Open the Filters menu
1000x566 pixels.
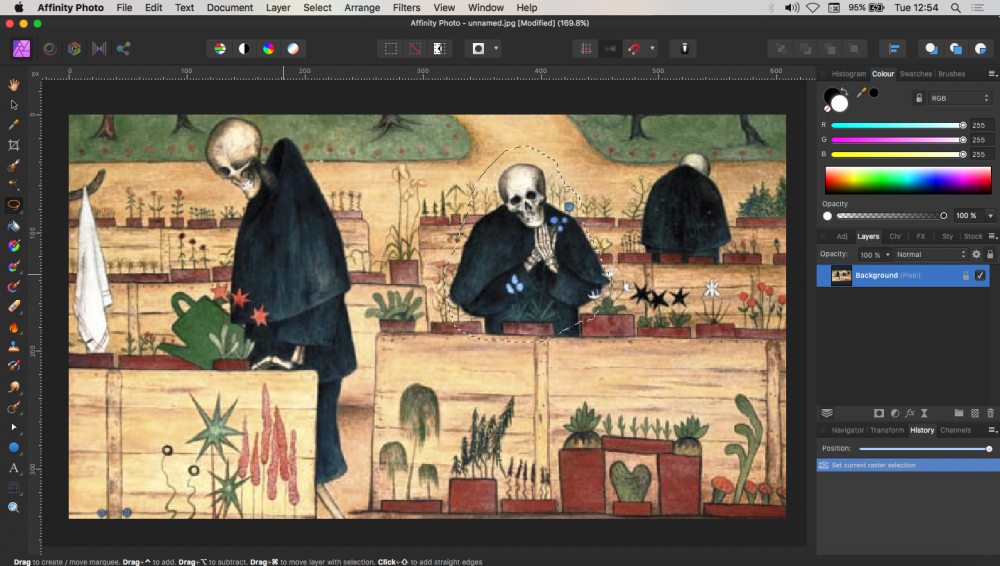click(406, 7)
